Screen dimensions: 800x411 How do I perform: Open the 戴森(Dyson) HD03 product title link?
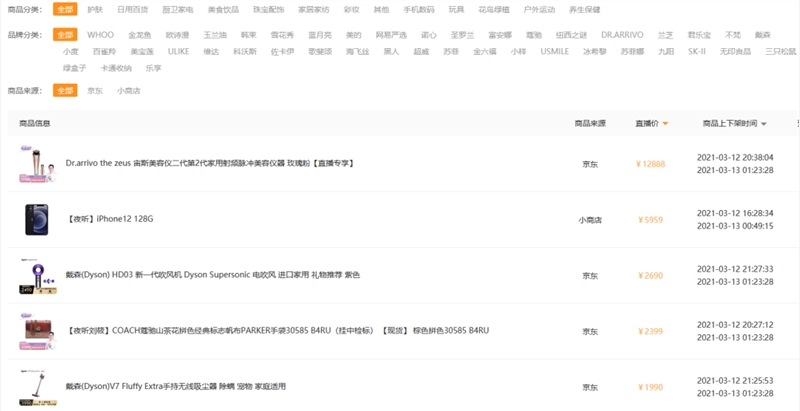[212, 275]
